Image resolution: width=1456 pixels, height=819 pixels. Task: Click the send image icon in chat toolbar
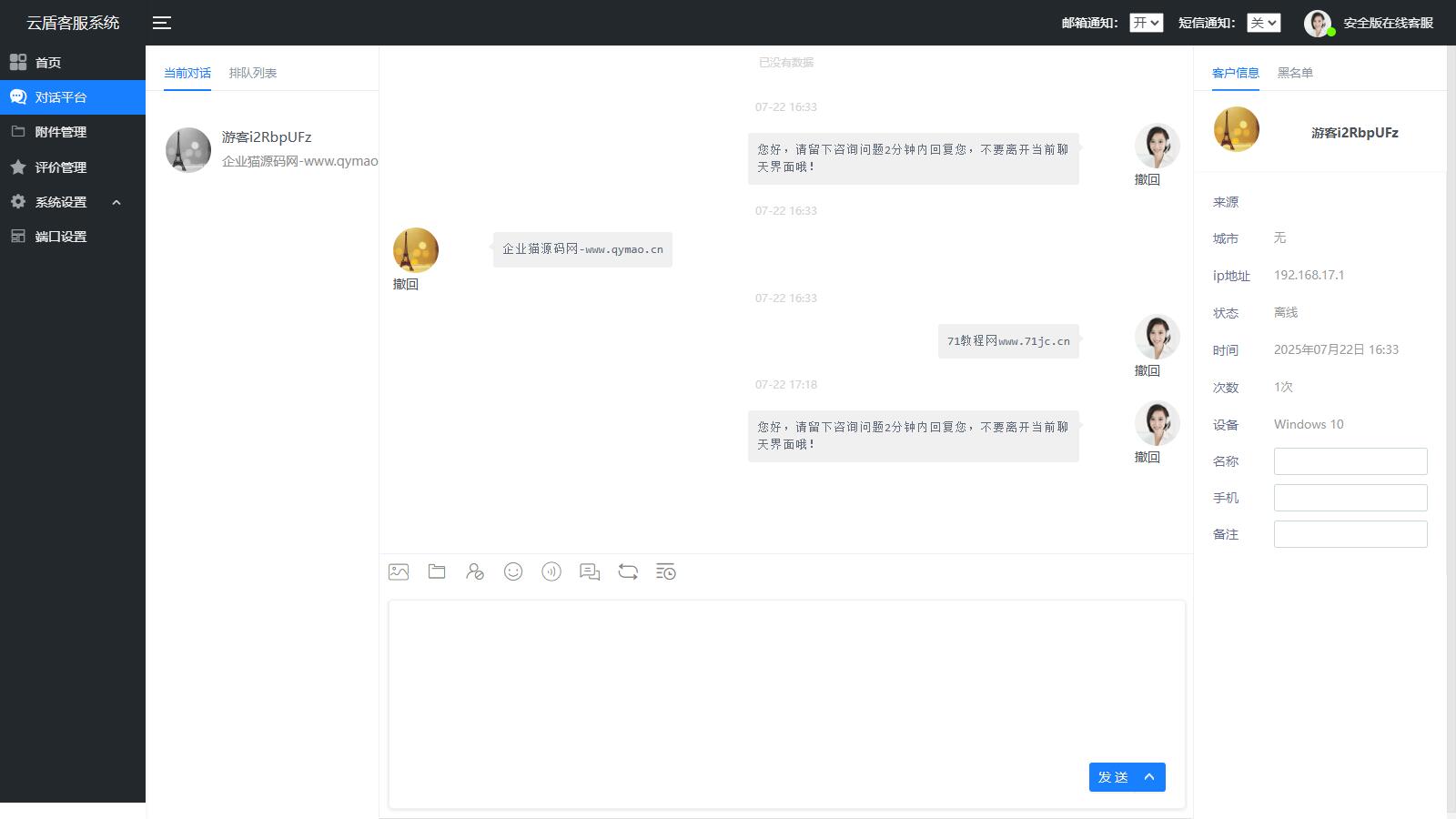click(x=399, y=571)
